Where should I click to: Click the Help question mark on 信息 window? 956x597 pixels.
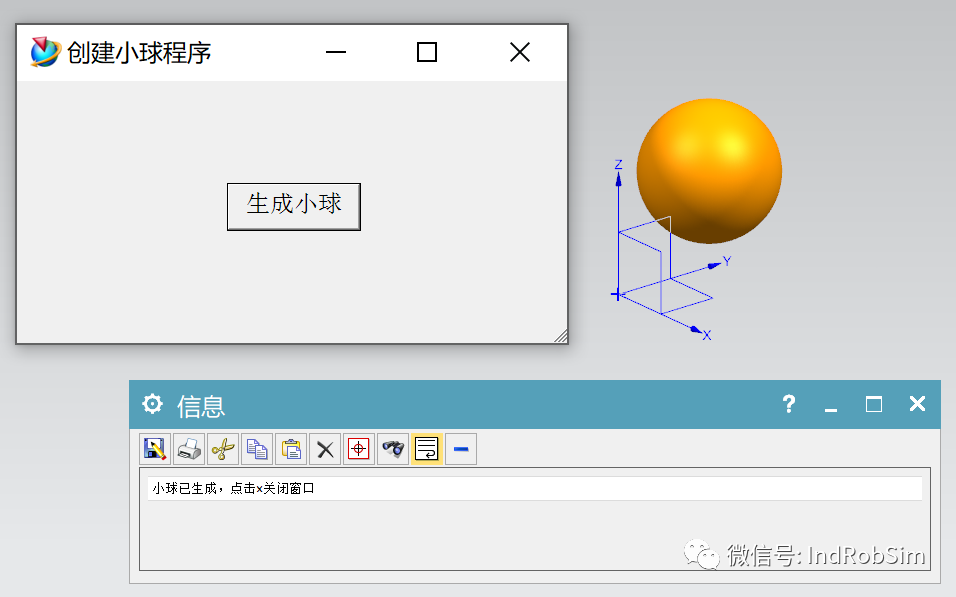789,404
